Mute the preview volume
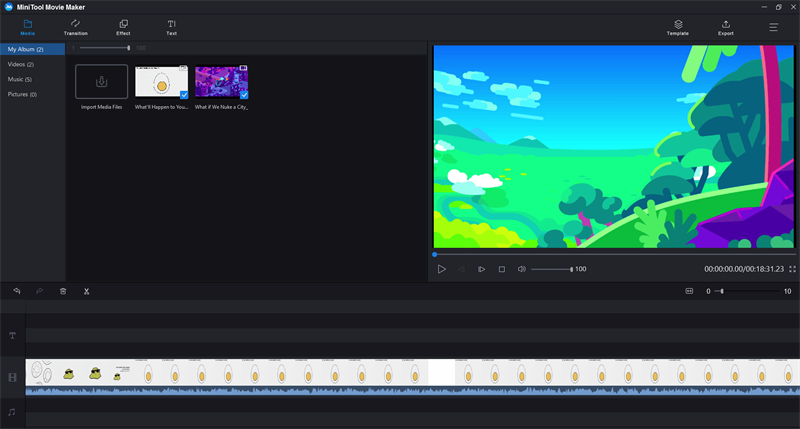The image size is (800, 429). 521,269
